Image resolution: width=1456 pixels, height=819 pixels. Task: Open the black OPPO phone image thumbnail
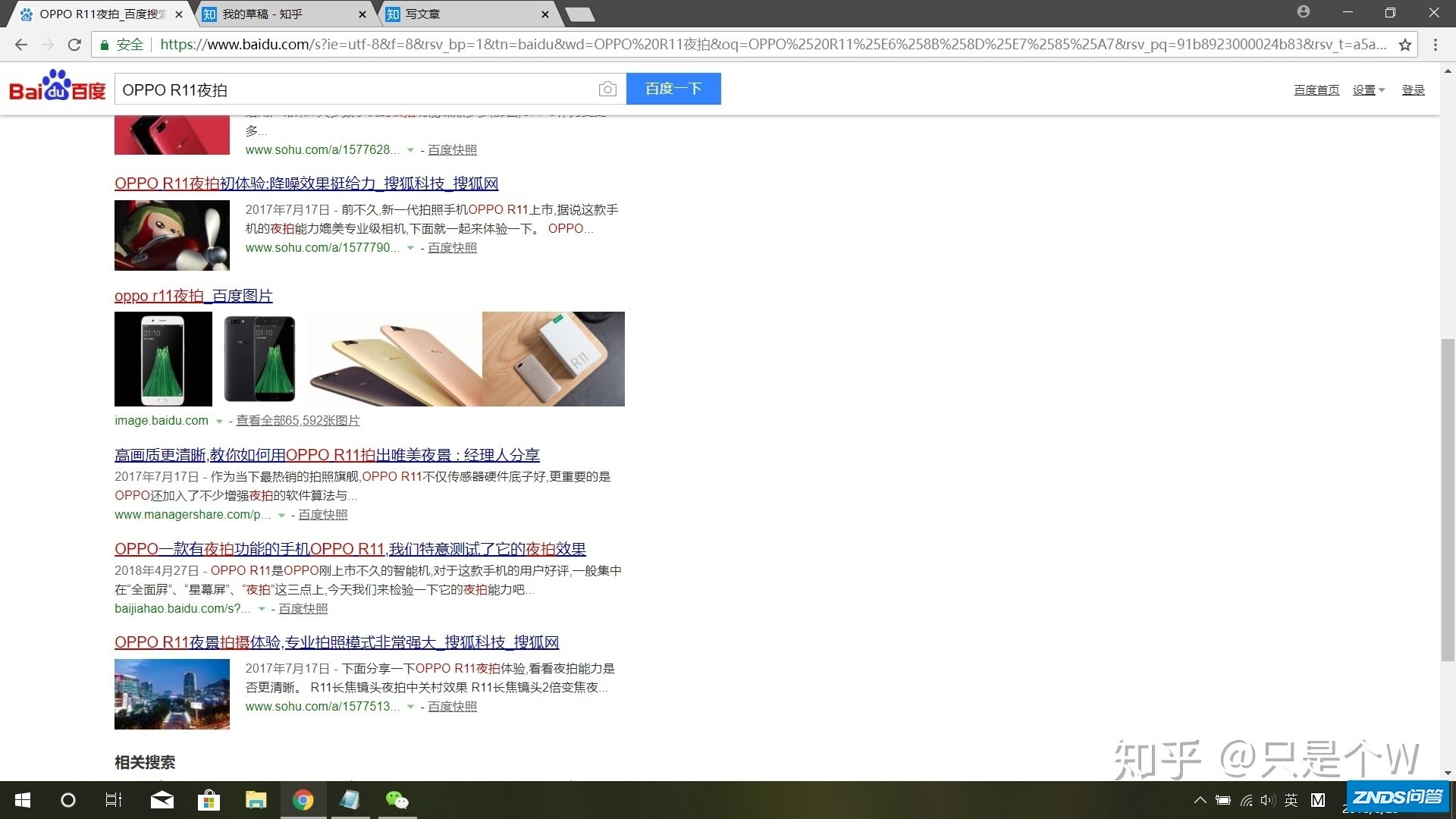(259, 359)
